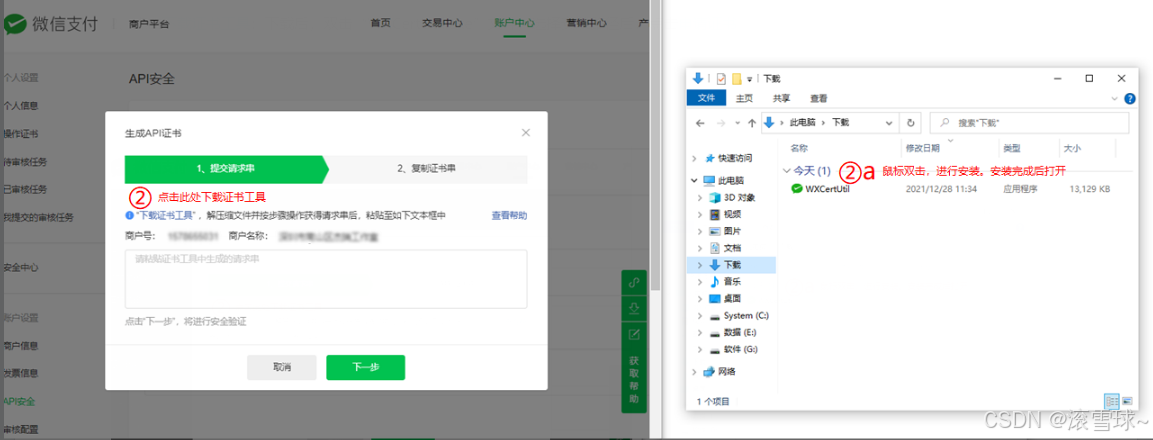Open the 营销中心 nav tab

[x=586, y=23]
